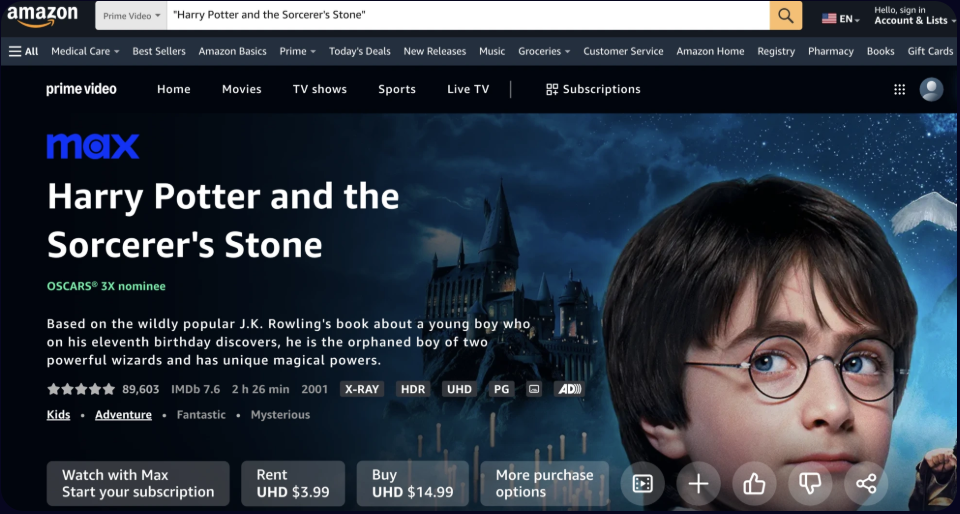Play the trailer via film icon
The image size is (960, 514).
(x=642, y=484)
